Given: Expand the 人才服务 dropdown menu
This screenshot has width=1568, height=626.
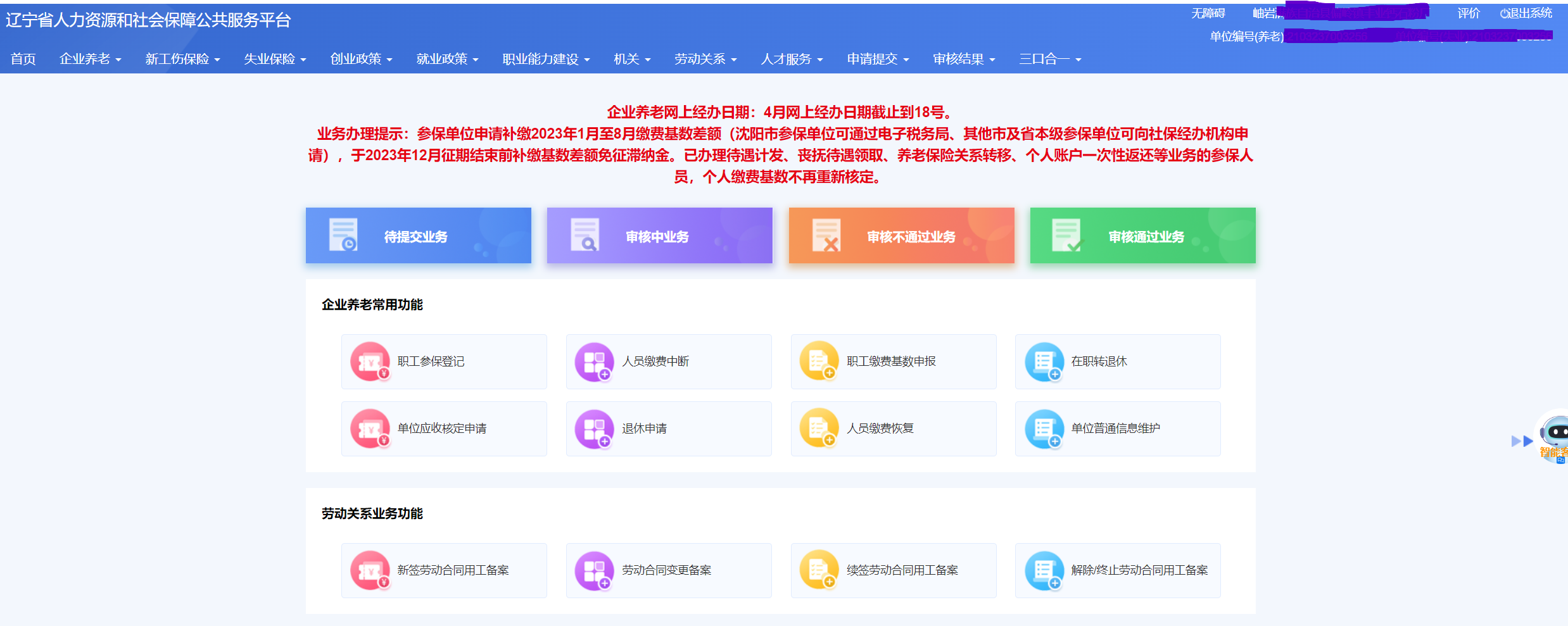Looking at the screenshot, I should (792, 59).
